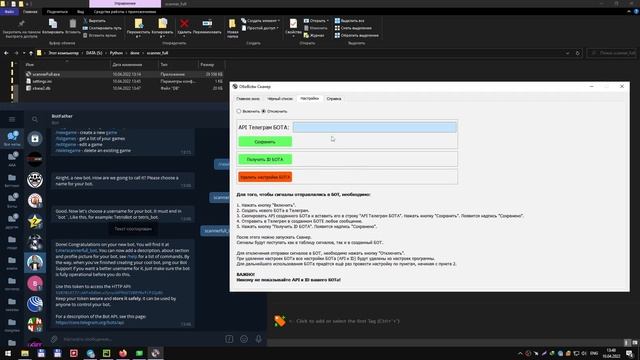Click the Explorer search box
This screenshot has height=360, width=640.
tap(612, 53)
